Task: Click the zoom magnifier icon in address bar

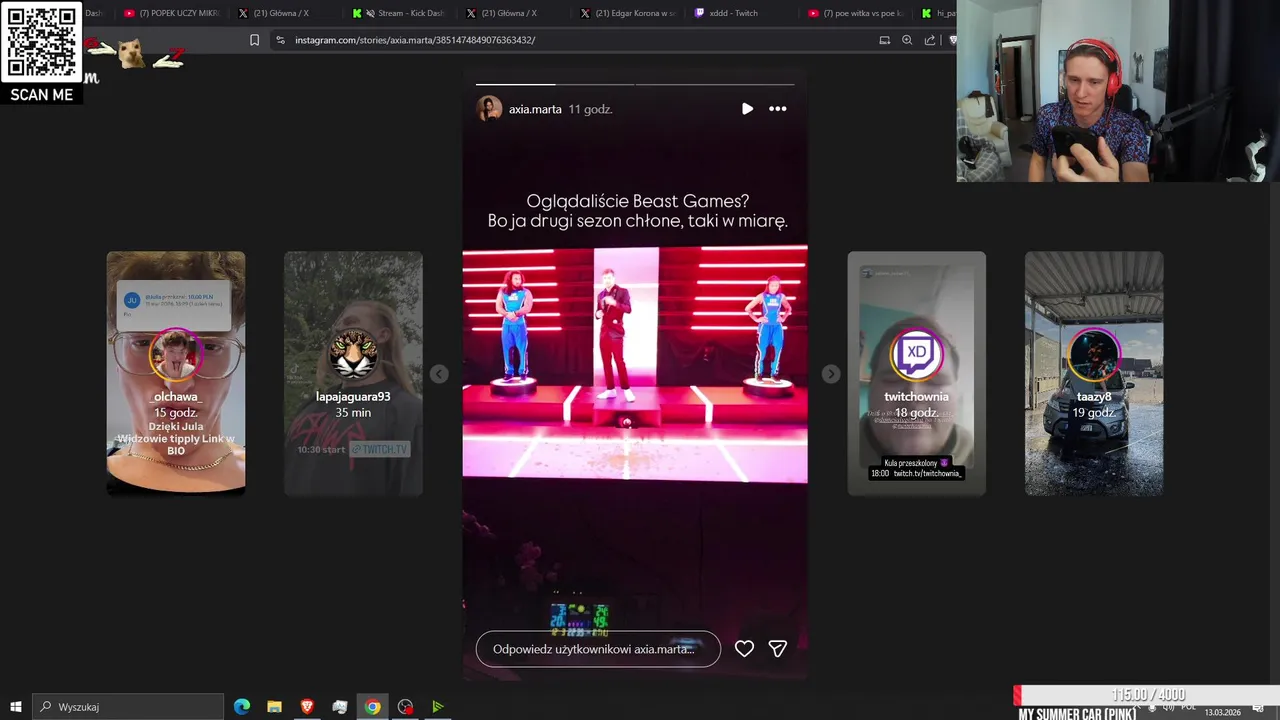Action: [x=907, y=40]
